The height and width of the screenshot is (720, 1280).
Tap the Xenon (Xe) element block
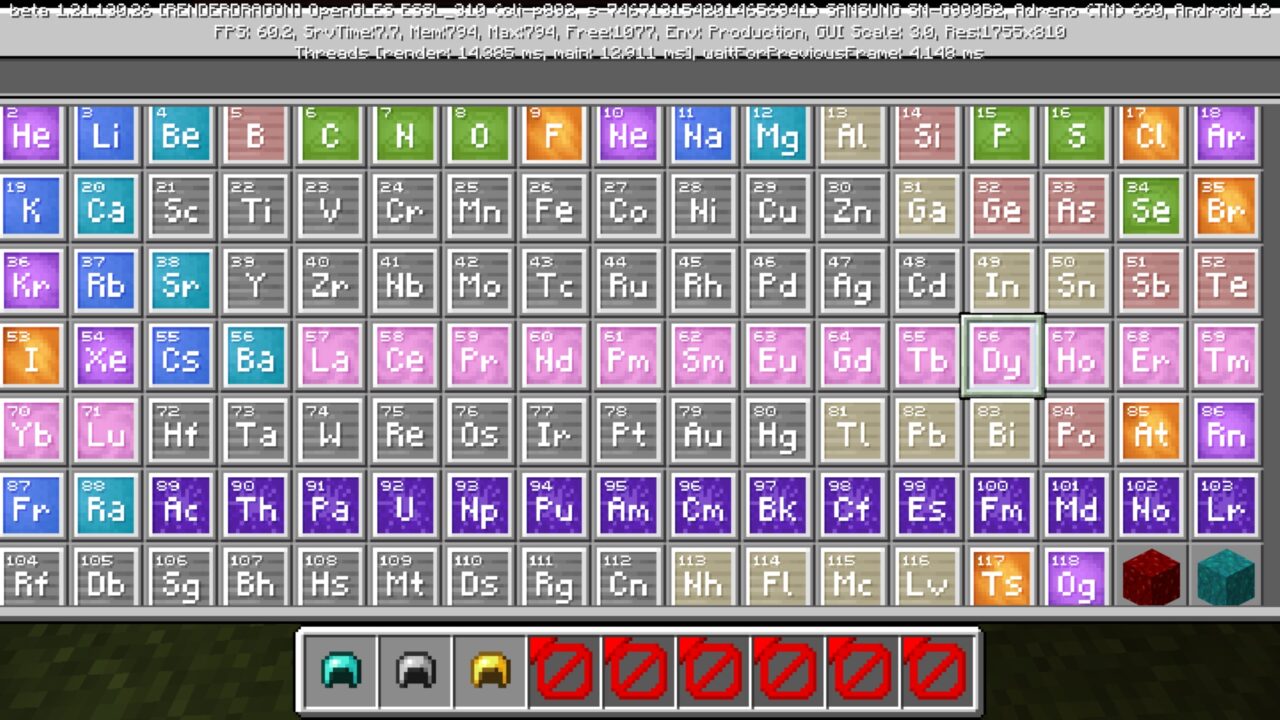pyautogui.click(x=106, y=358)
